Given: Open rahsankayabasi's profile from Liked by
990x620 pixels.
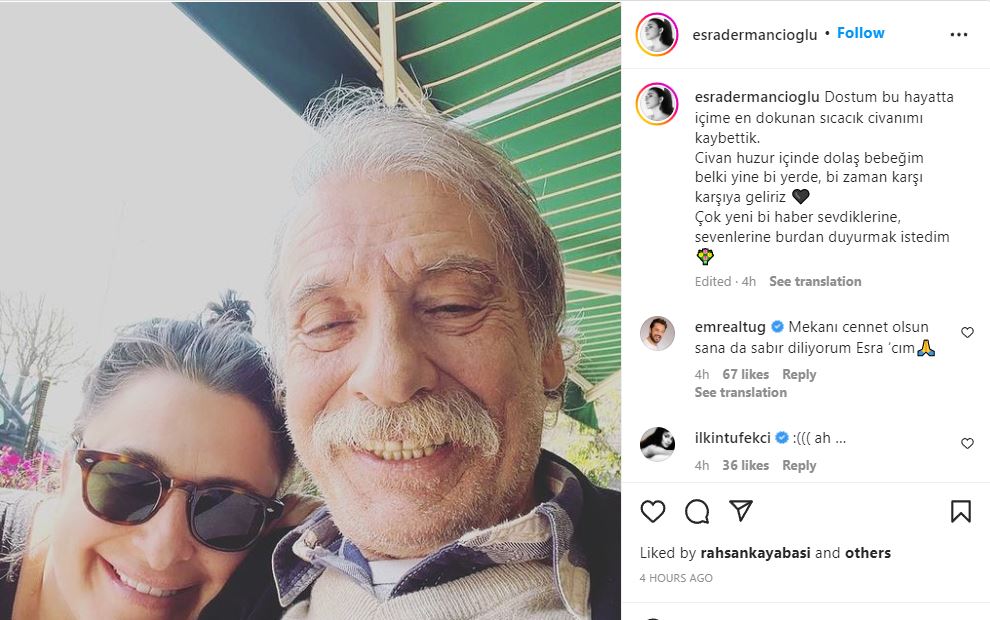Looking at the screenshot, I should 755,553.
